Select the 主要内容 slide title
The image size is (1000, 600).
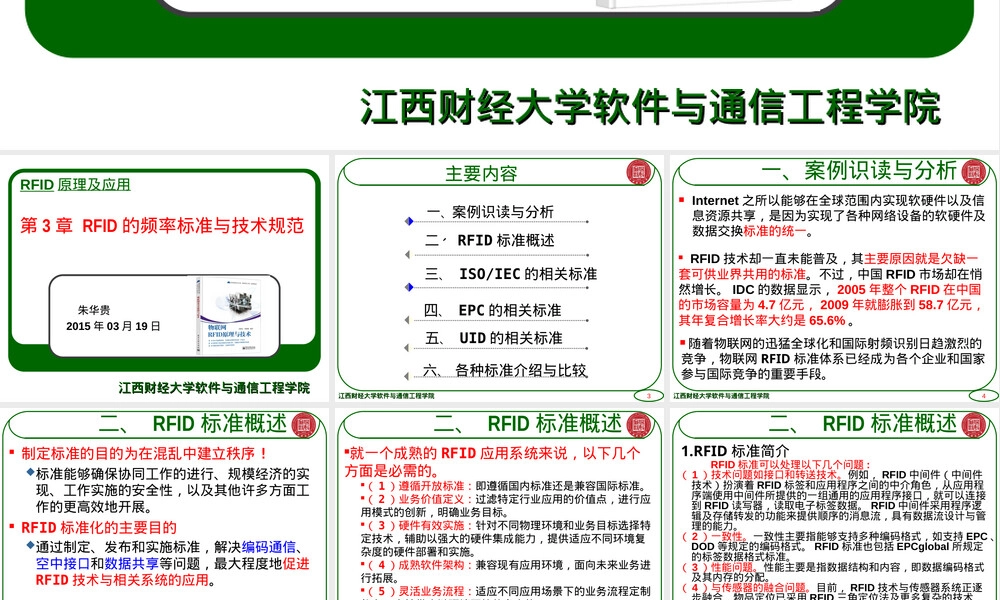(481, 173)
